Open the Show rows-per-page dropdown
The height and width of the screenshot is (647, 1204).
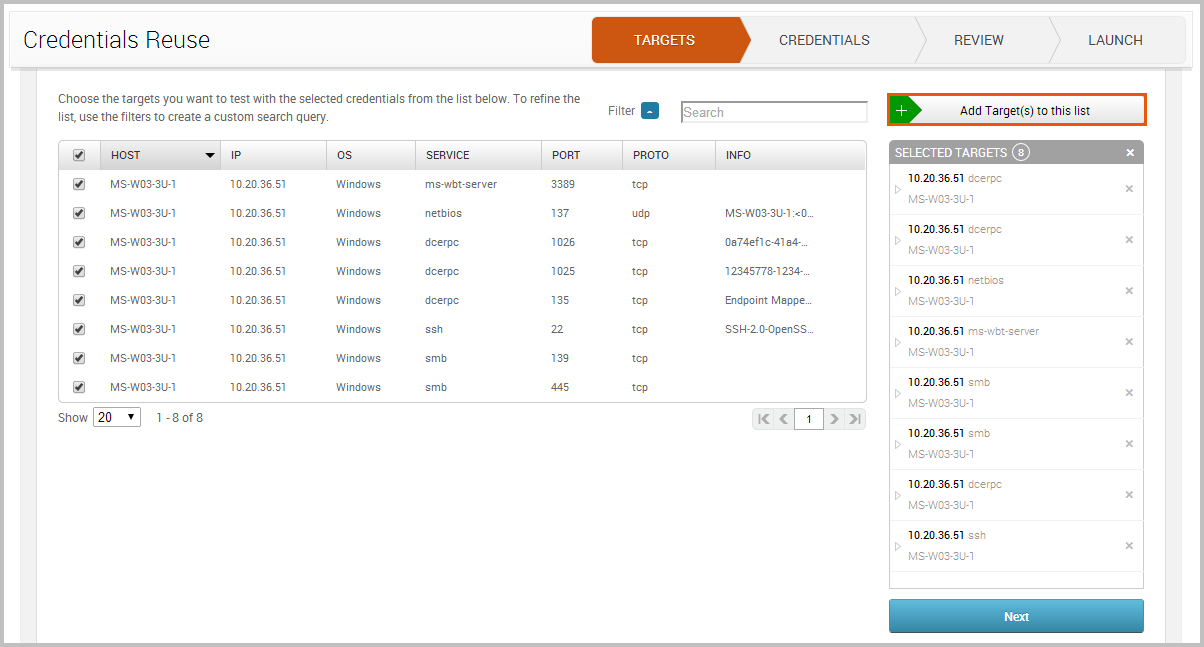point(117,418)
